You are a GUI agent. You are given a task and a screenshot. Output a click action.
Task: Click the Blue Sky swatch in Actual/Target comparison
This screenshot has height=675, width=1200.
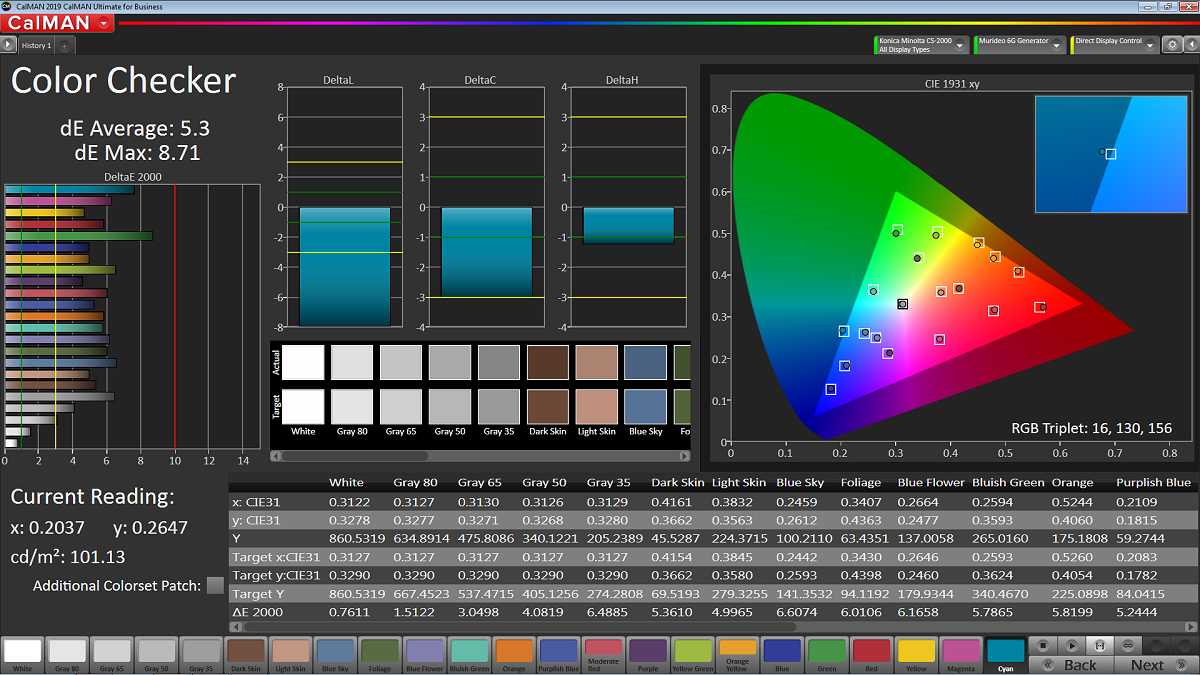pos(645,385)
